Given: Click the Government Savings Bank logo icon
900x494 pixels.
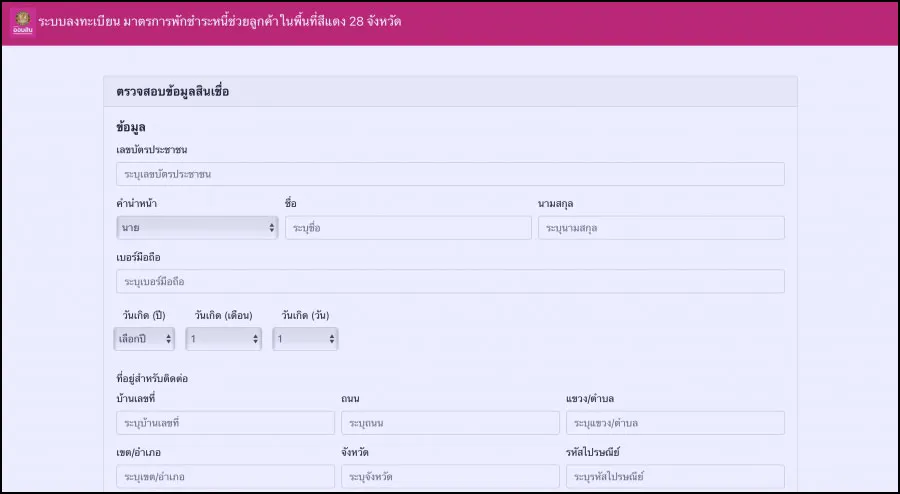Looking at the screenshot, I should click(x=22, y=22).
